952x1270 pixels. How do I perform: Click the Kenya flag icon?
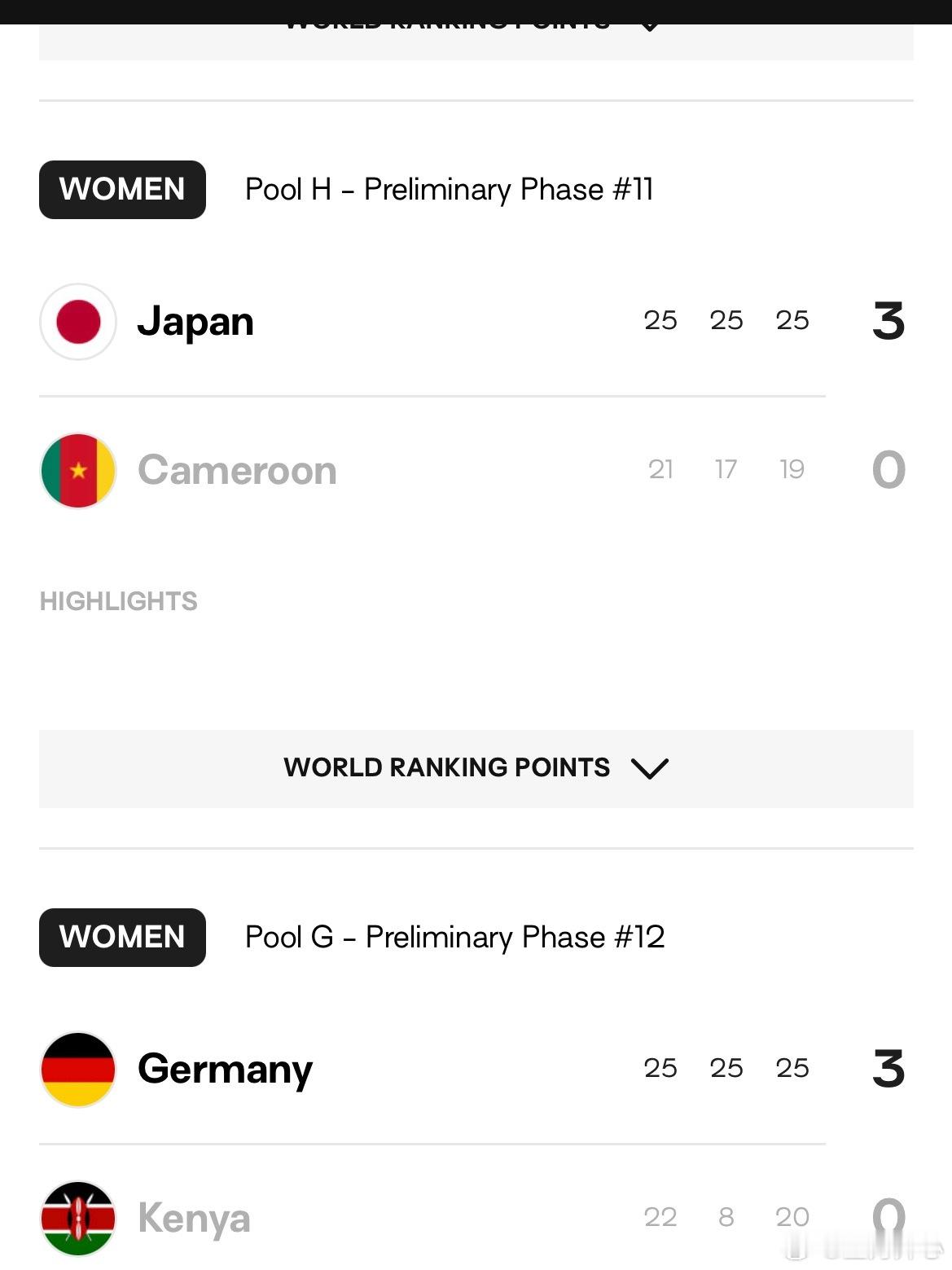[78, 1219]
